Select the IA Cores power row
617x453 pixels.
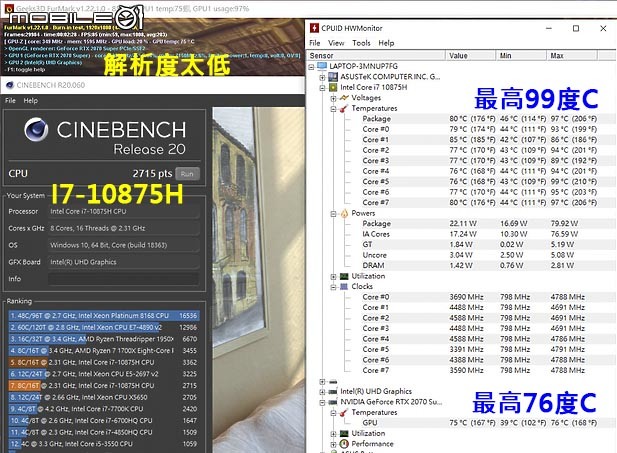click(479, 234)
